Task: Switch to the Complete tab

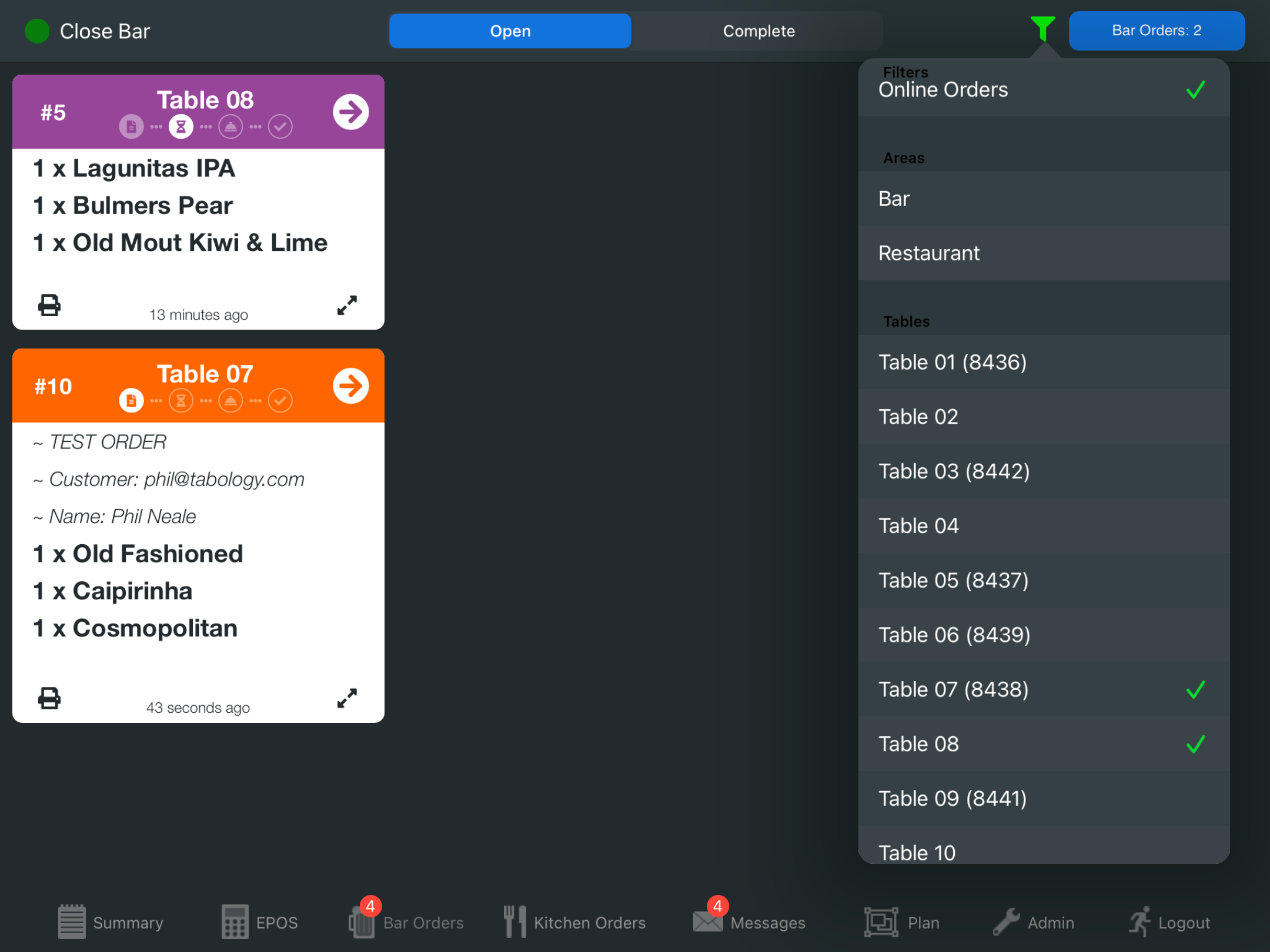Action: pyautogui.click(x=758, y=31)
